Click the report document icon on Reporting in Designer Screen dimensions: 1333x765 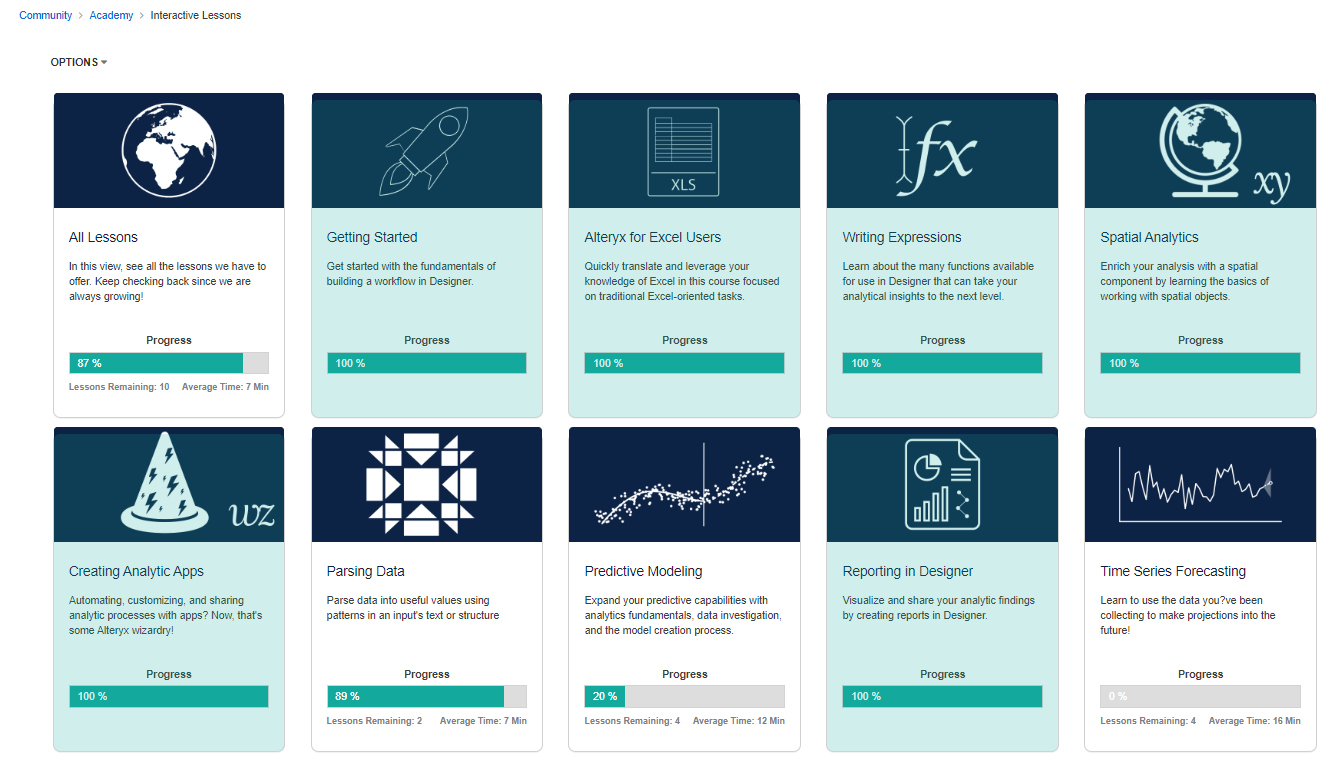[x=941, y=484]
